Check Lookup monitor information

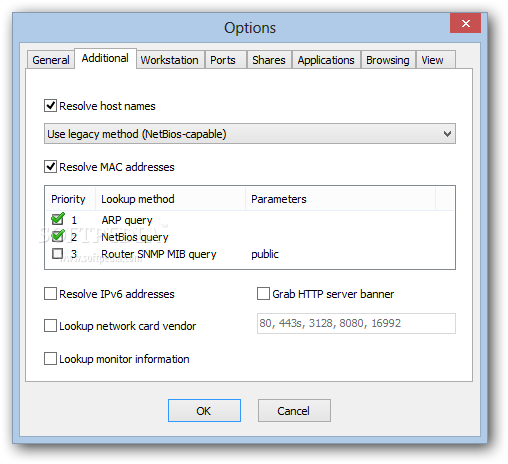[x=50, y=359]
